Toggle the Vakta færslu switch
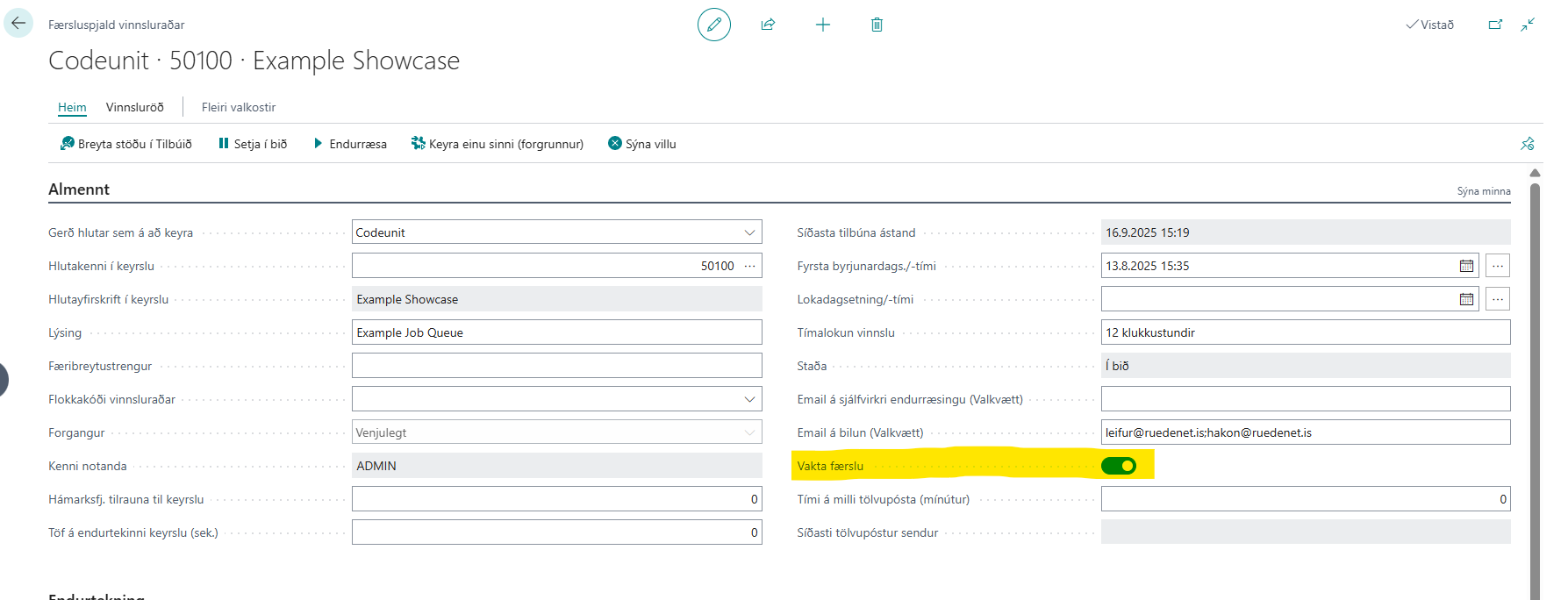1568x600 pixels. pos(1118,466)
